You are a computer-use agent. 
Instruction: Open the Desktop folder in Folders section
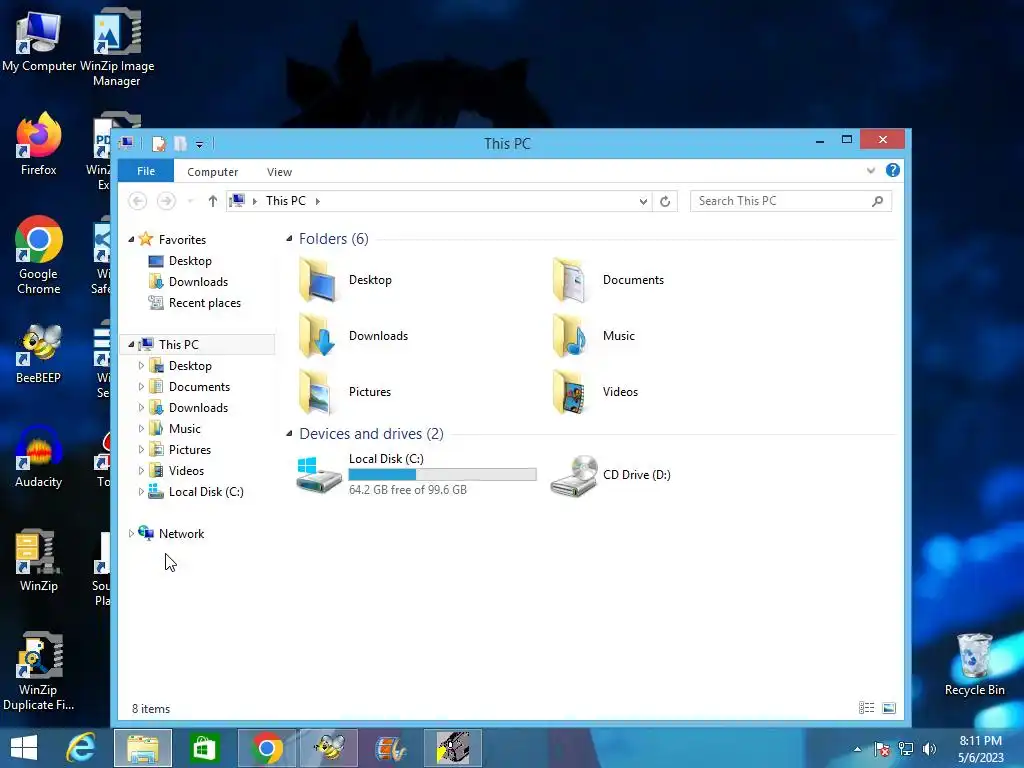coord(318,280)
